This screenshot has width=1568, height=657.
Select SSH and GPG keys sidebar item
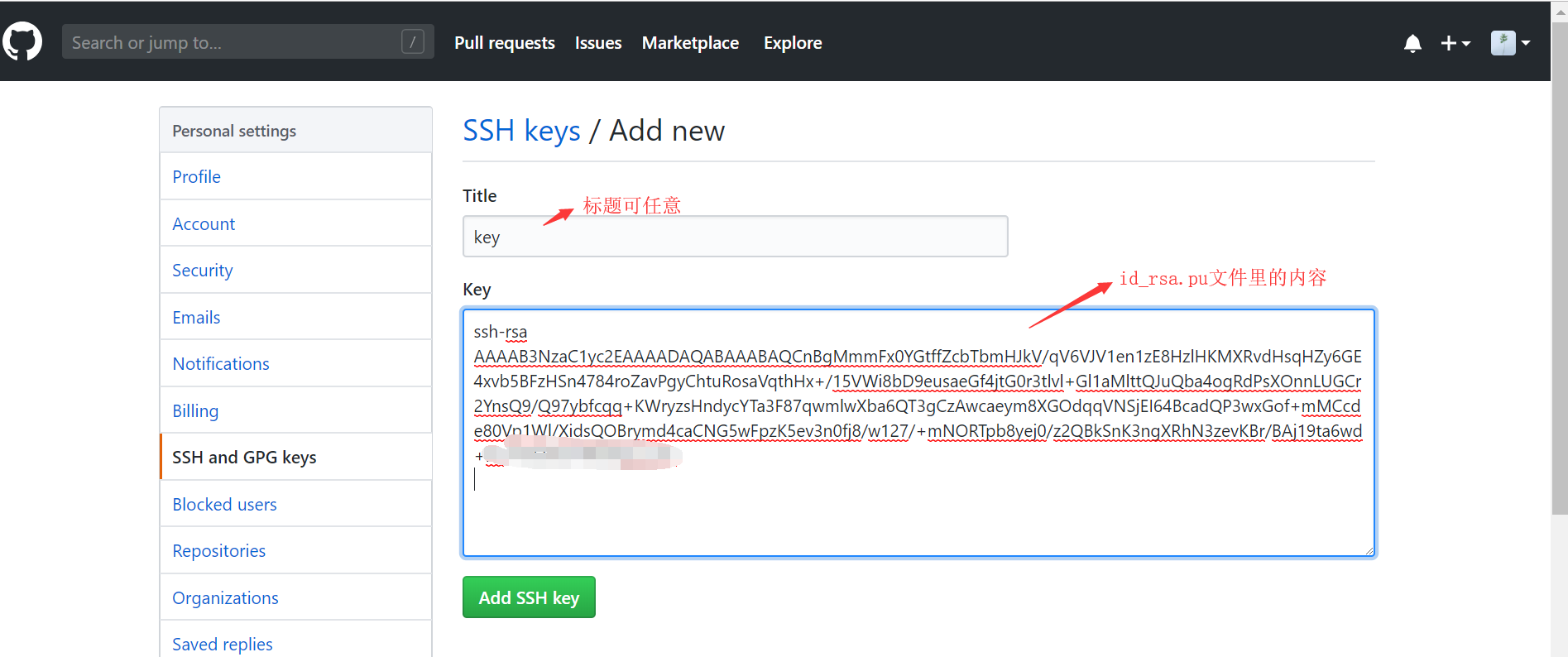(x=295, y=457)
